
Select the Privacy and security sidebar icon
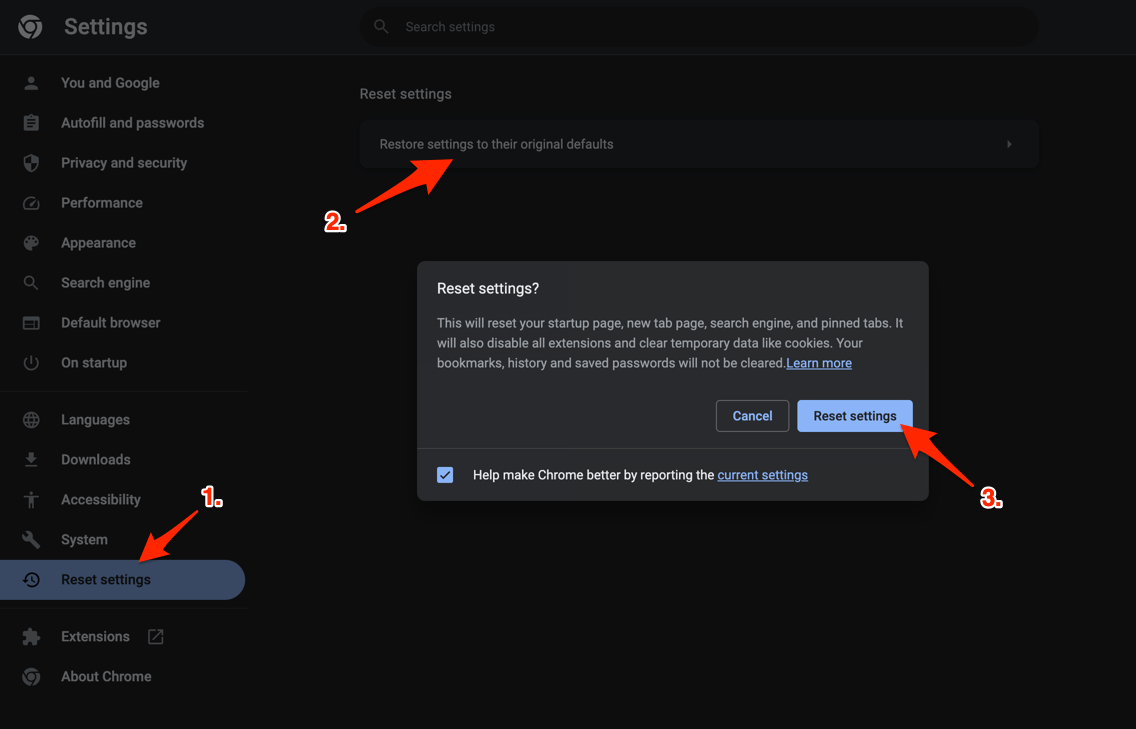[x=30, y=162]
